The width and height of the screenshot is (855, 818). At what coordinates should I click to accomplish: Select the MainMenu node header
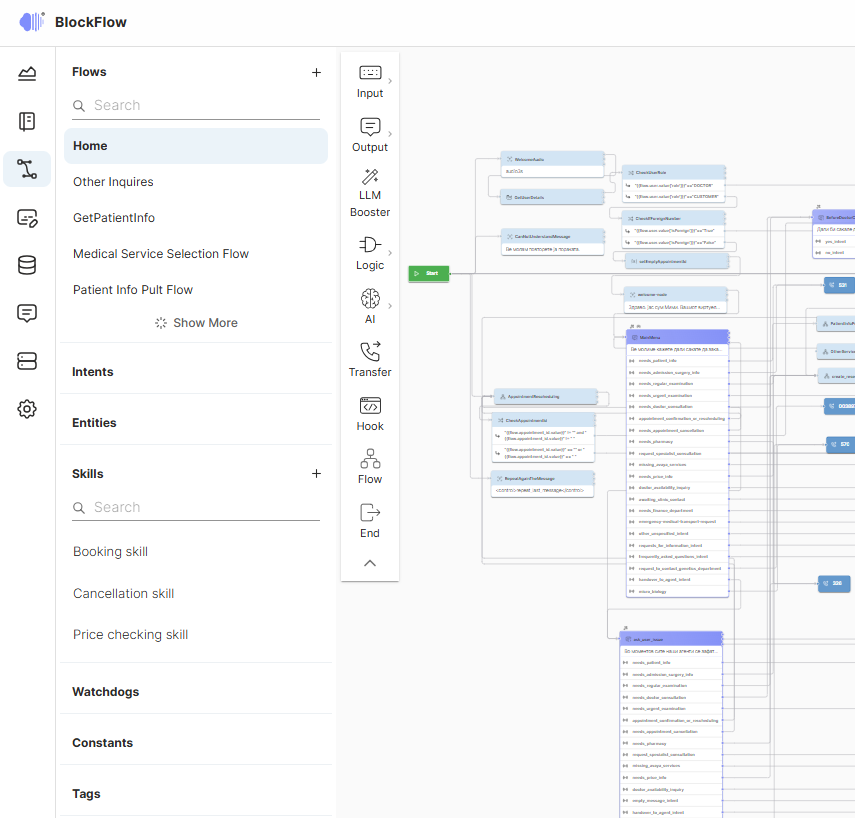click(x=677, y=338)
